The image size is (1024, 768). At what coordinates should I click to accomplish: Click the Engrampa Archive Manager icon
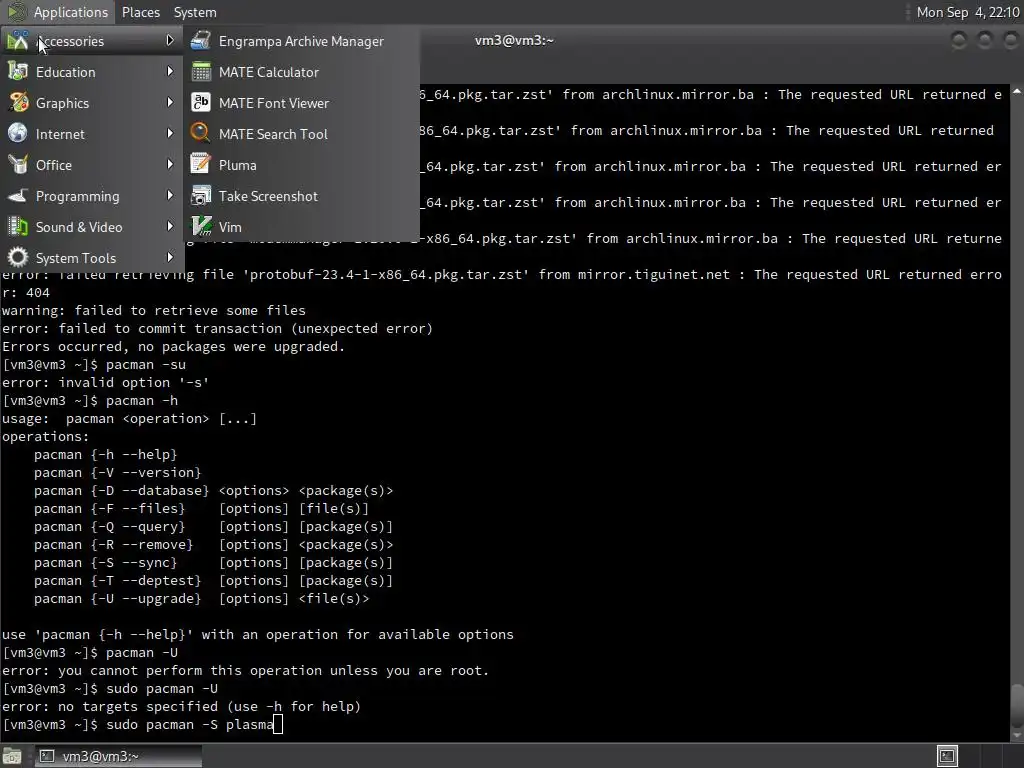pyautogui.click(x=200, y=40)
